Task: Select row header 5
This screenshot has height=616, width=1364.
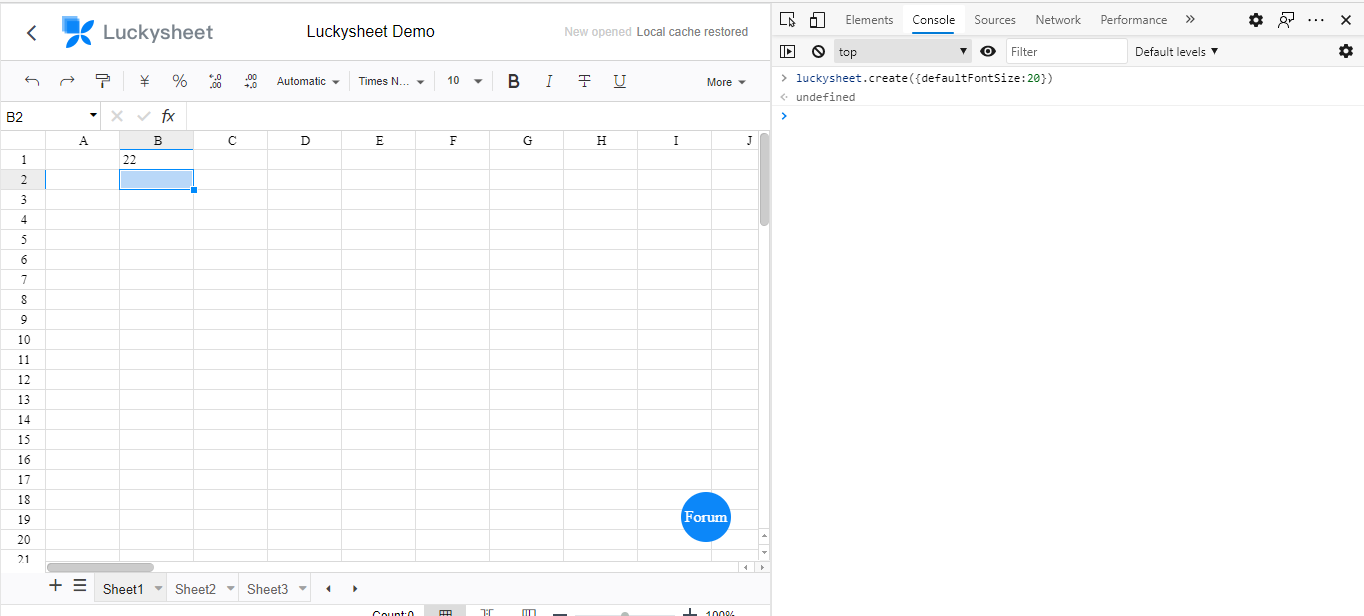Action: [x=23, y=240]
